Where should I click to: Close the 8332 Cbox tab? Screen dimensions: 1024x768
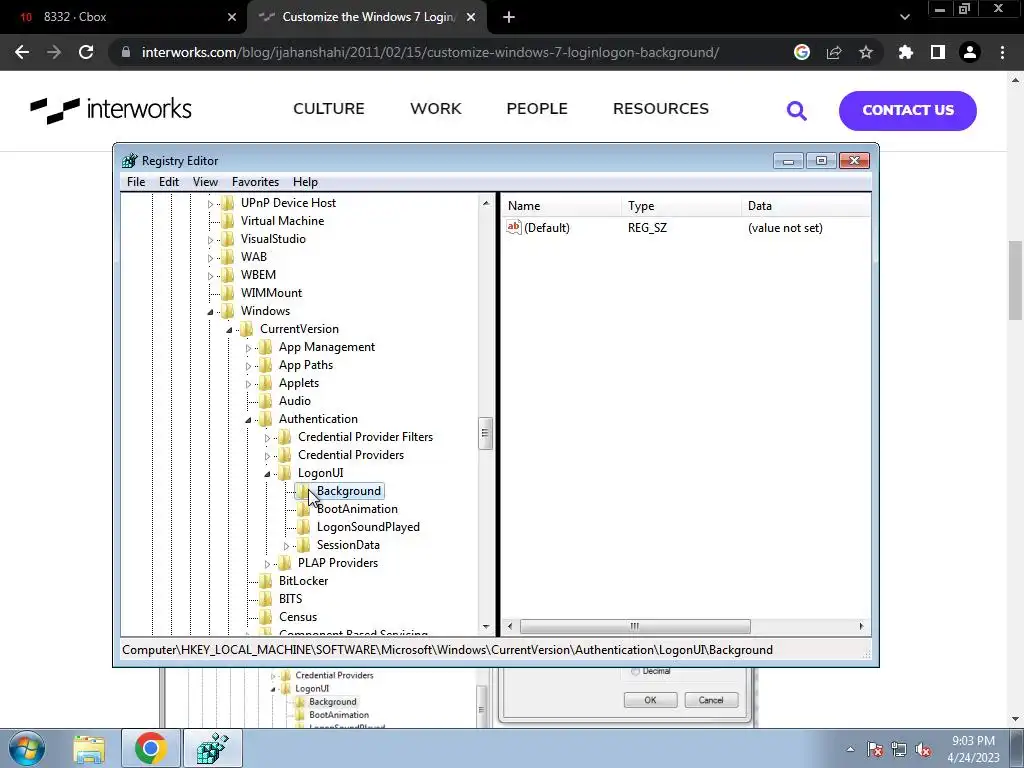pyautogui.click(x=232, y=17)
